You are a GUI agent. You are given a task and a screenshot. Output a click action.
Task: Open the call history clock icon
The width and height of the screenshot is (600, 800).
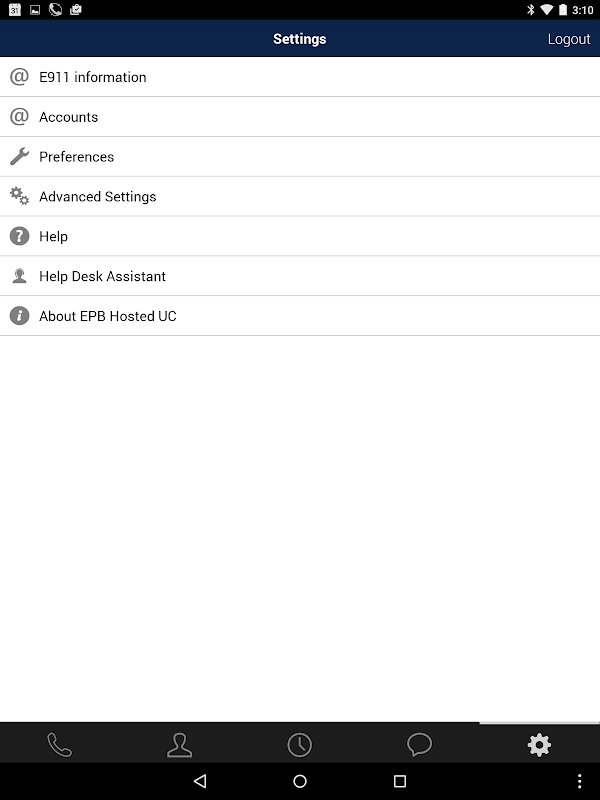[300, 745]
